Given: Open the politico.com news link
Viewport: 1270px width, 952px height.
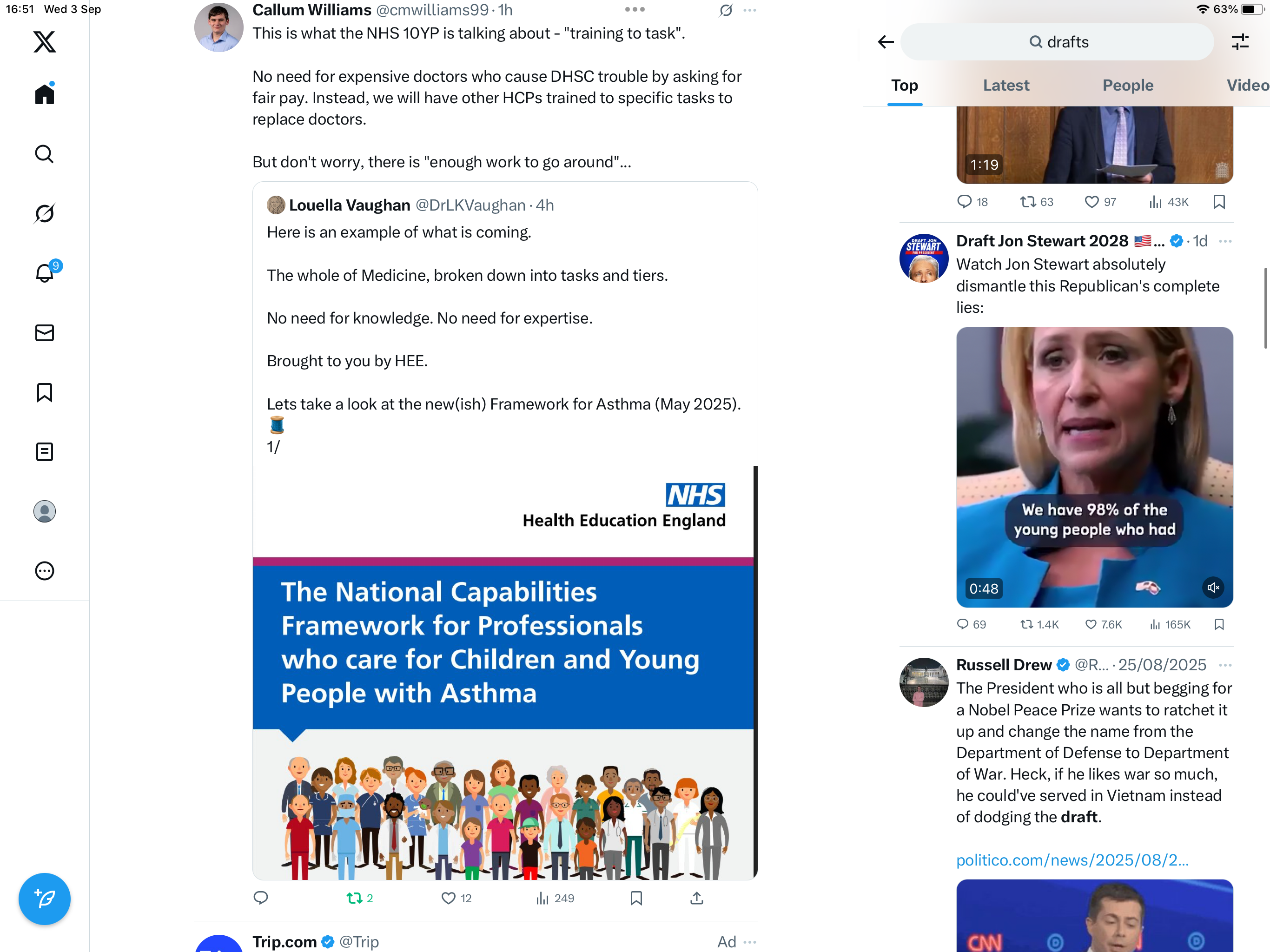Looking at the screenshot, I should click(x=1072, y=859).
